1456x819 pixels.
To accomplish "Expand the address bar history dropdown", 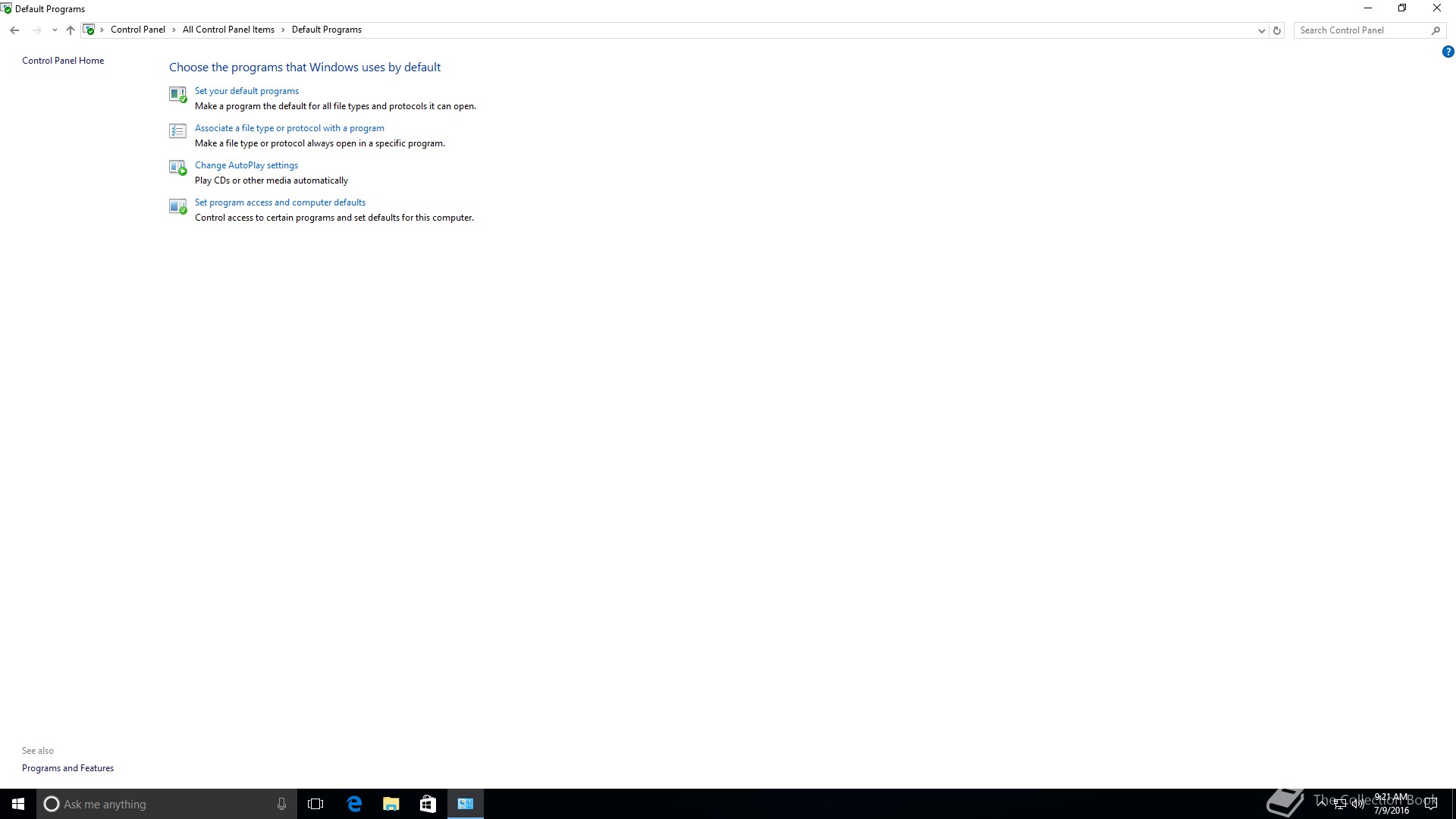I will pos(1261,30).
